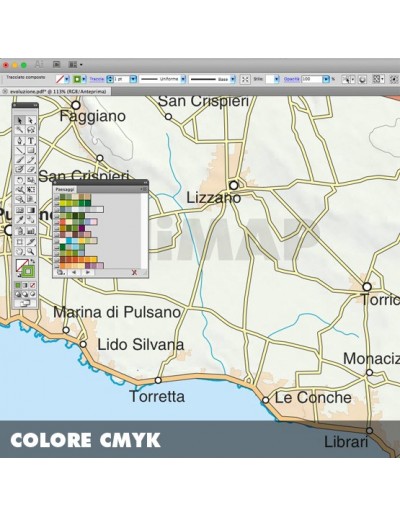
Task: Open the stroke weight 1 pt dropdown
Action: click(x=133, y=79)
